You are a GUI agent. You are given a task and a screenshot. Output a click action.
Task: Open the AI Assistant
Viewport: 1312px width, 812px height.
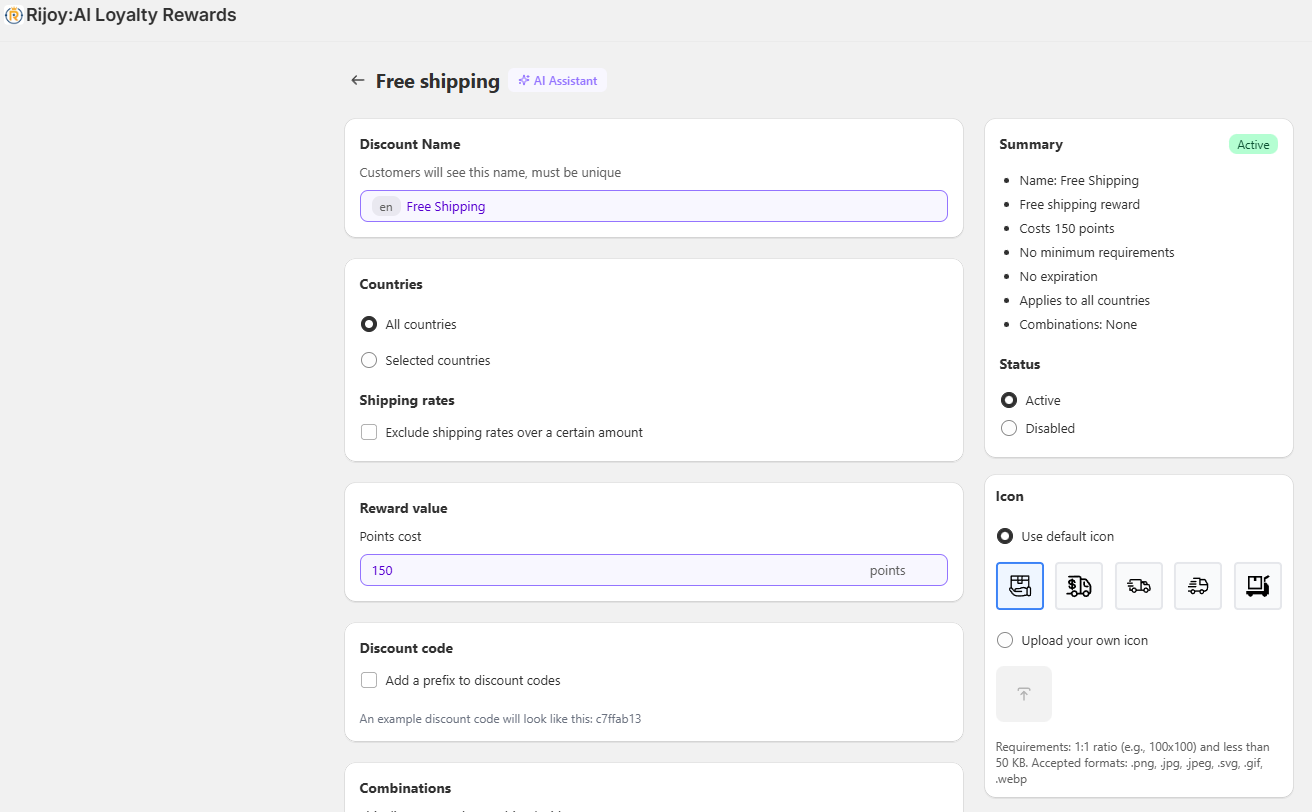point(557,80)
